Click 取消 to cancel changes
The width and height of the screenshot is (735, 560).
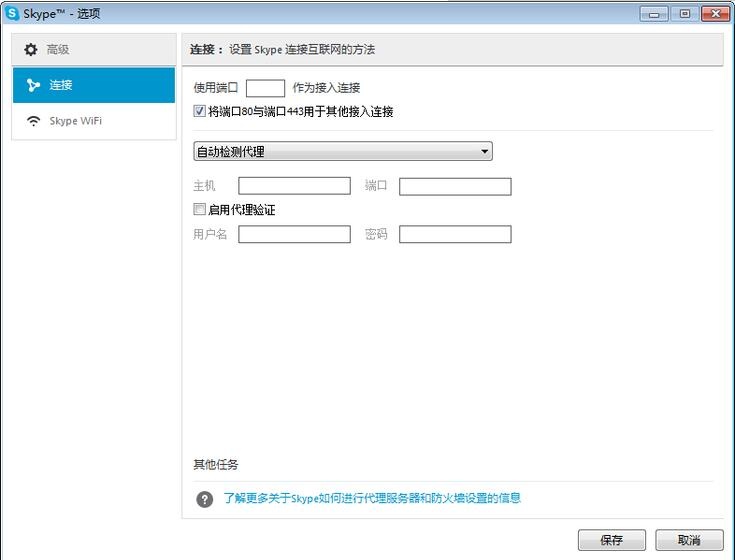(x=689, y=540)
